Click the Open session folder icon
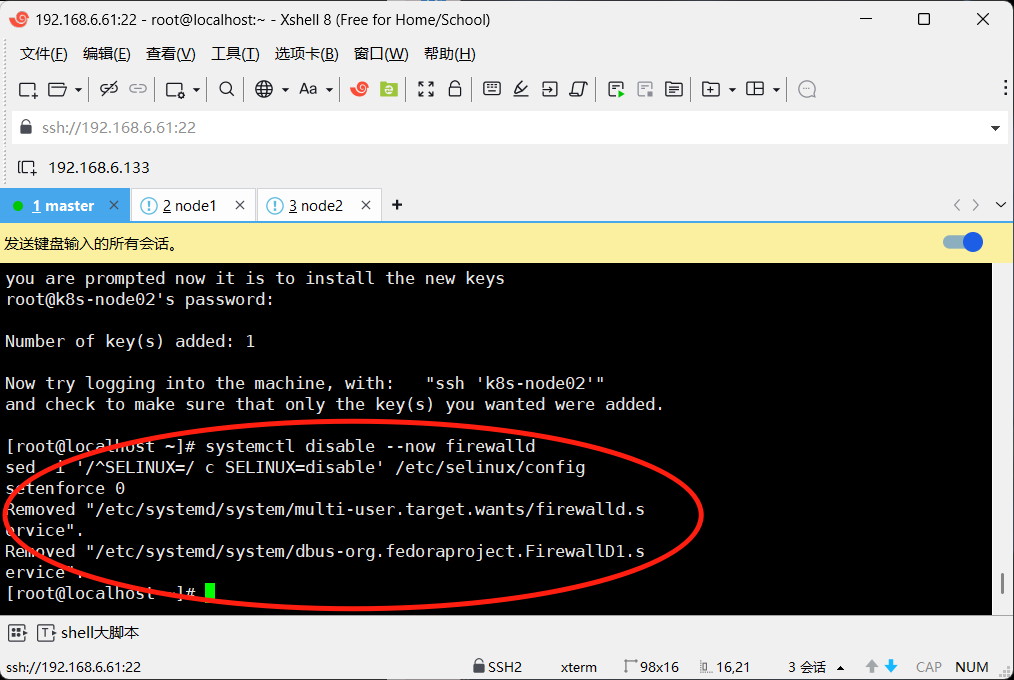The width and height of the screenshot is (1014, 680). (57, 89)
